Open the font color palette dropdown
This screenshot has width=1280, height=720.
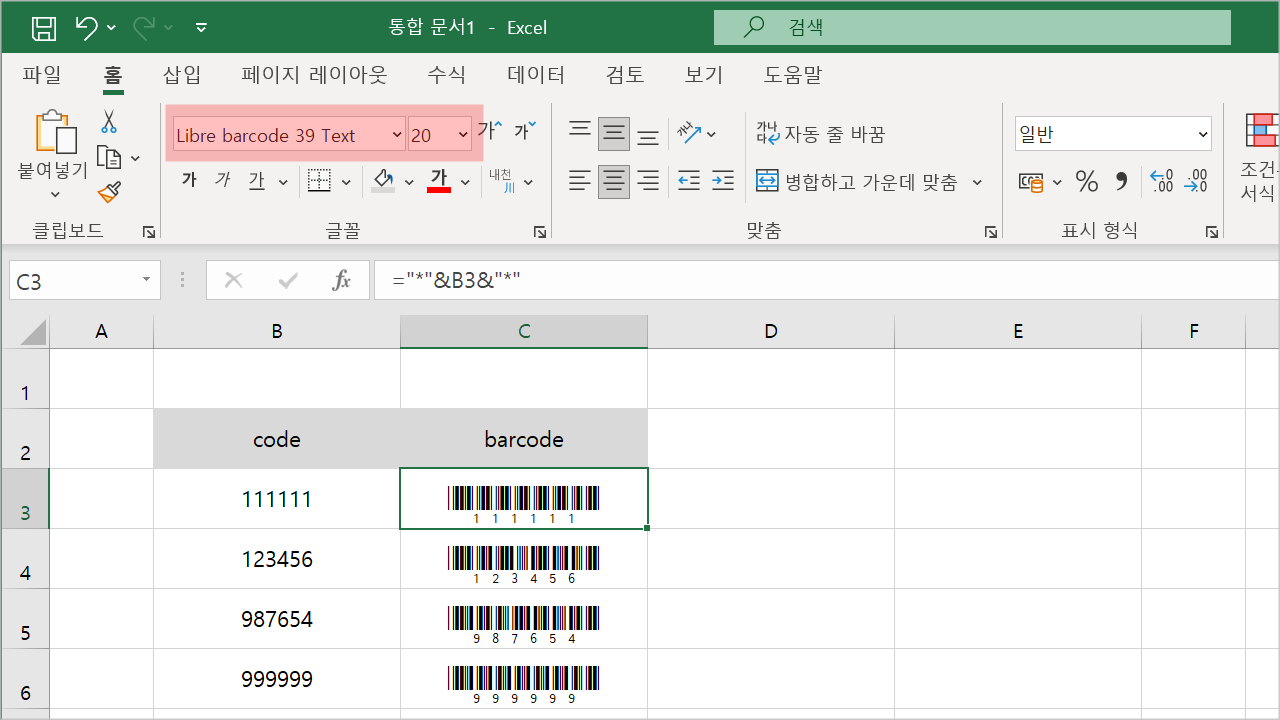465,182
